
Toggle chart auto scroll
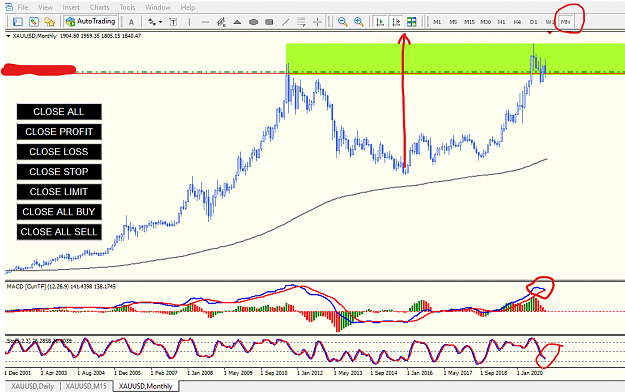380,22
